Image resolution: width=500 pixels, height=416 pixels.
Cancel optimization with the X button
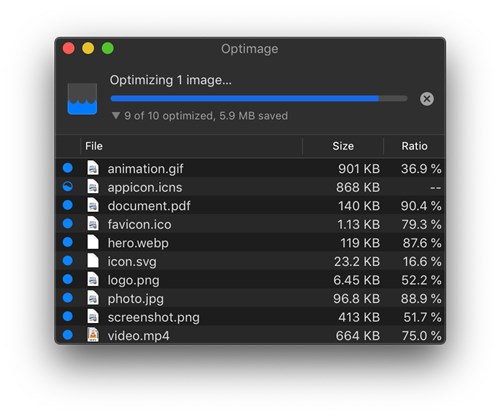pyautogui.click(x=427, y=99)
